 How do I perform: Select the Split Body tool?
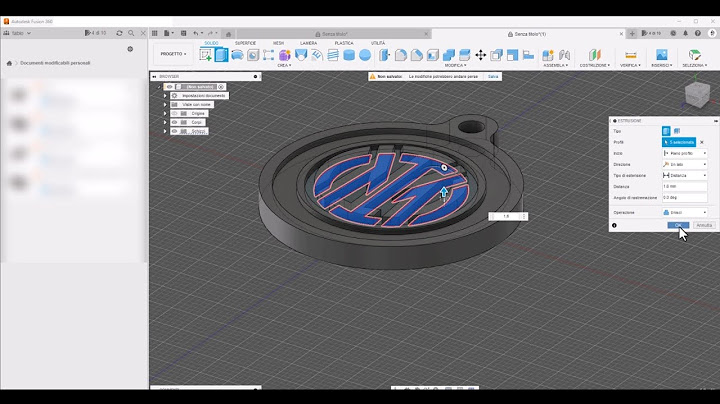click(465, 55)
